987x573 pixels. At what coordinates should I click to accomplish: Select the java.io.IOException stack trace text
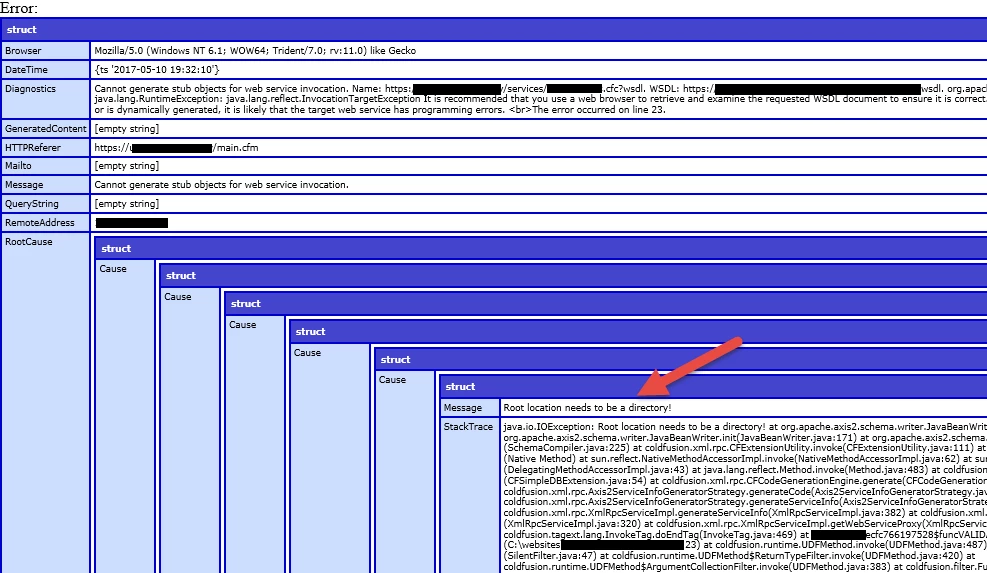(745, 497)
